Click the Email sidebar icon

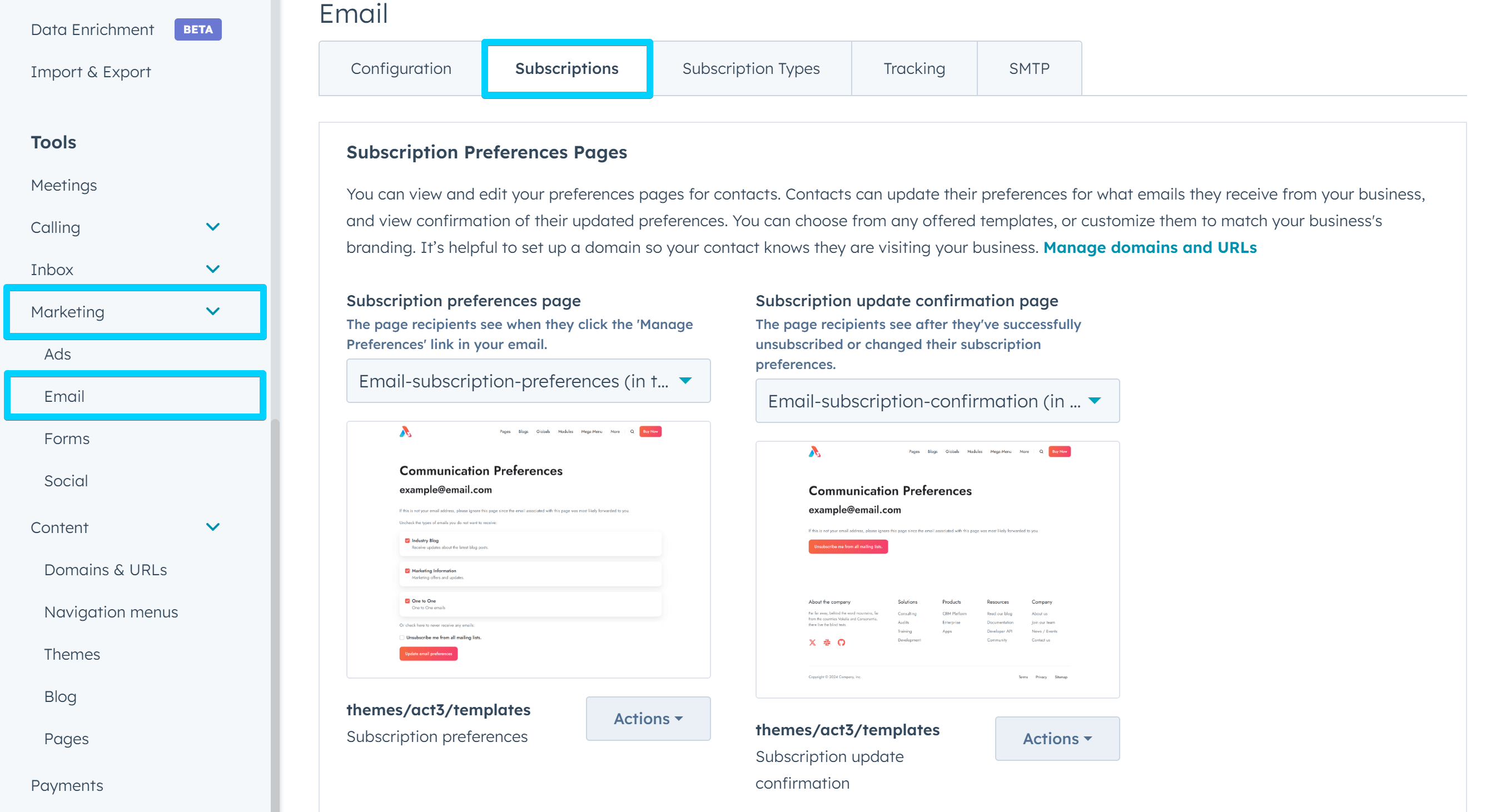(x=64, y=396)
